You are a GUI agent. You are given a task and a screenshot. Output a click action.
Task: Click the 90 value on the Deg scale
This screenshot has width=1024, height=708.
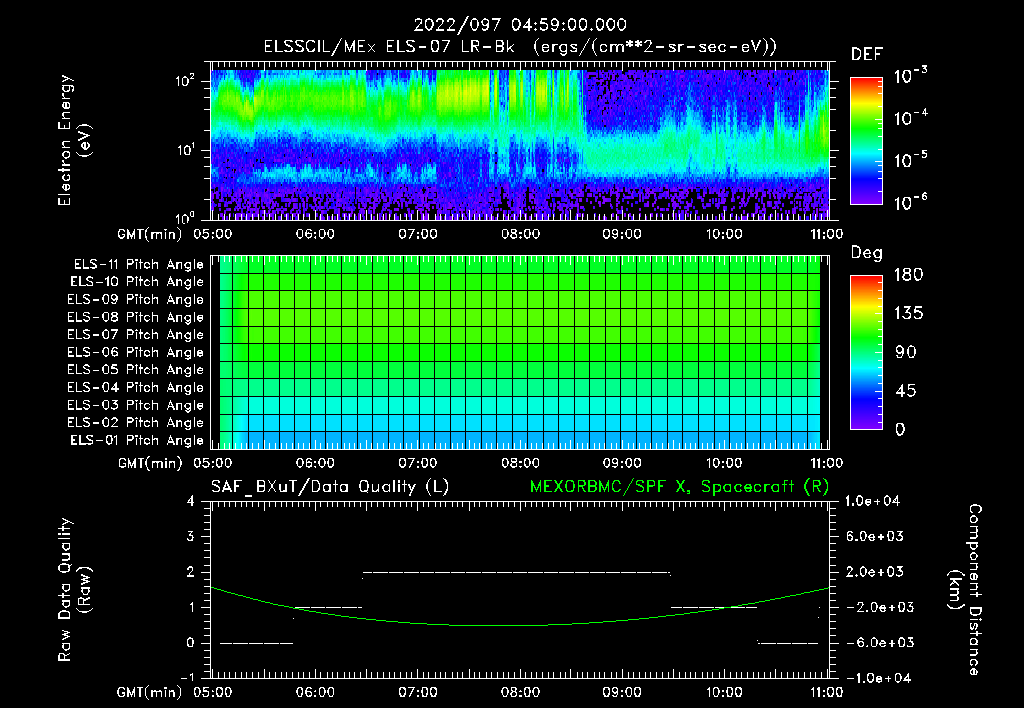click(x=906, y=353)
